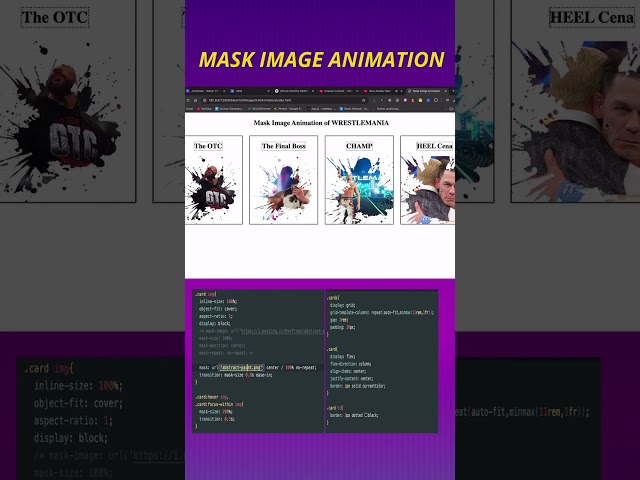
Task: Bookmark the page with the address bar star
Action: (x=364, y=100)
